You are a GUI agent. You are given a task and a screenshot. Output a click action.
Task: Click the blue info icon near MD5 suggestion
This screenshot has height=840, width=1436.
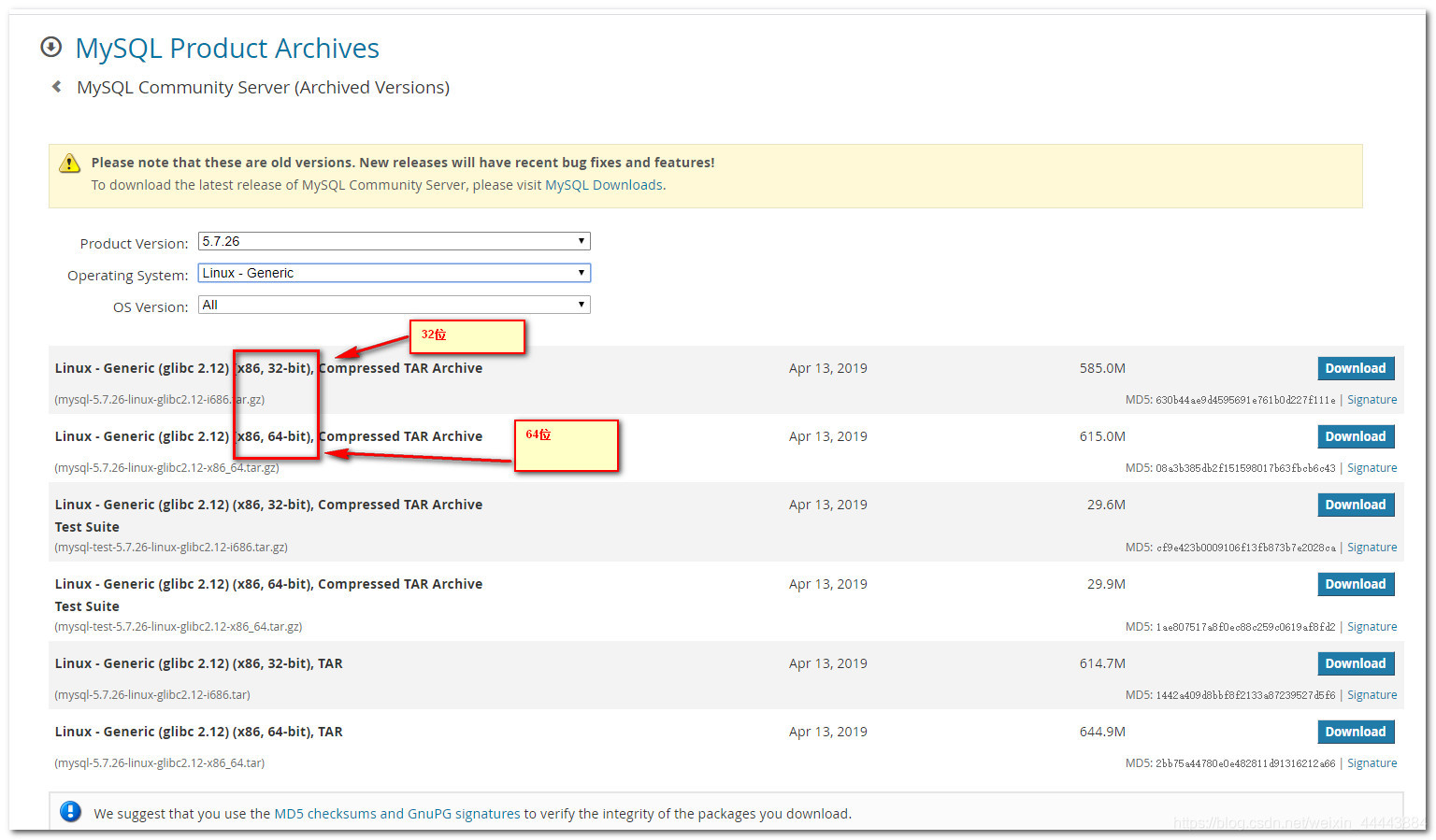coord(70,812)
